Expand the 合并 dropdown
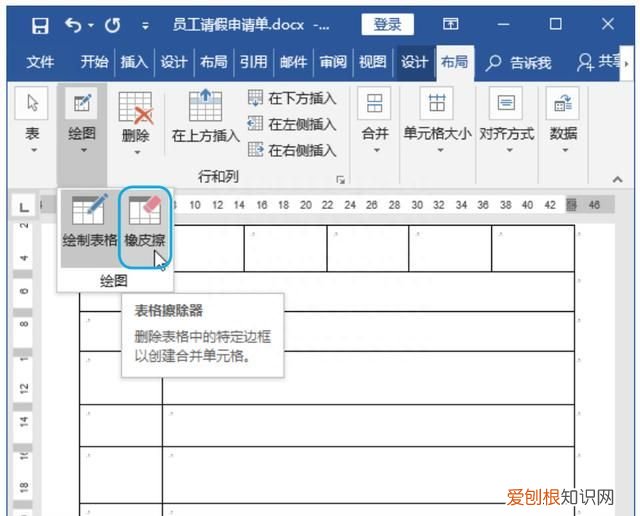Screen dimensions: 640x516 pyautogui.click(x=375, y=120)
